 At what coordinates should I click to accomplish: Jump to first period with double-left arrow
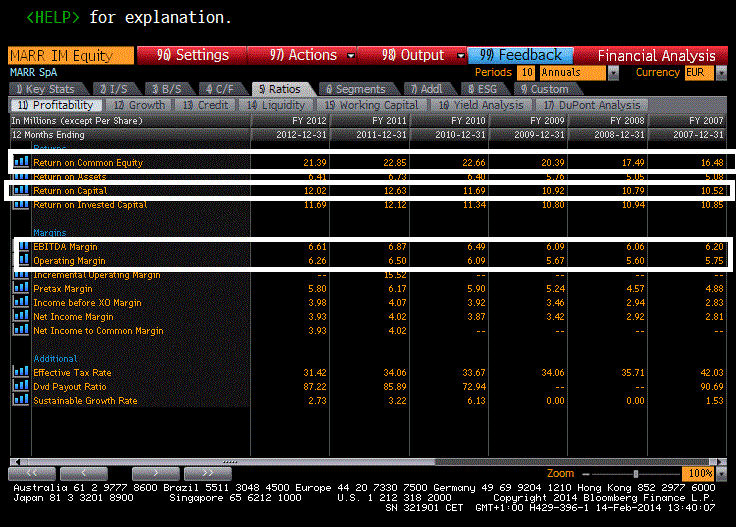pyautogui.click(x=32, y=473)
